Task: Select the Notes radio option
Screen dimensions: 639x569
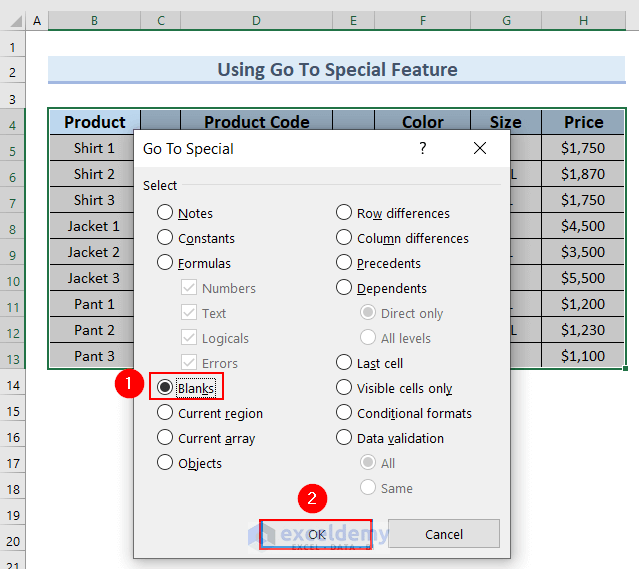Action: coord(185,213)
